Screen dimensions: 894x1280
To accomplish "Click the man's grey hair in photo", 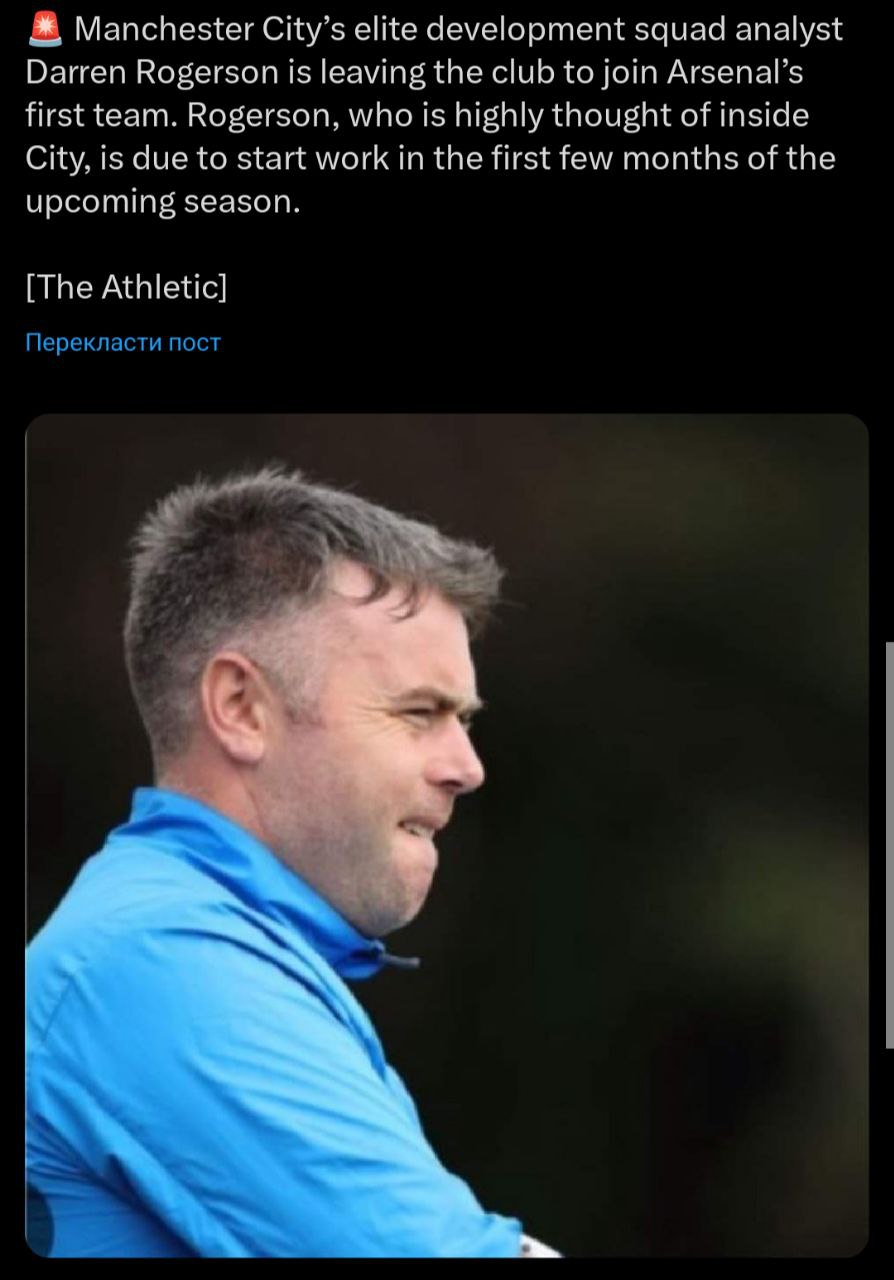I will click(300, 560).
